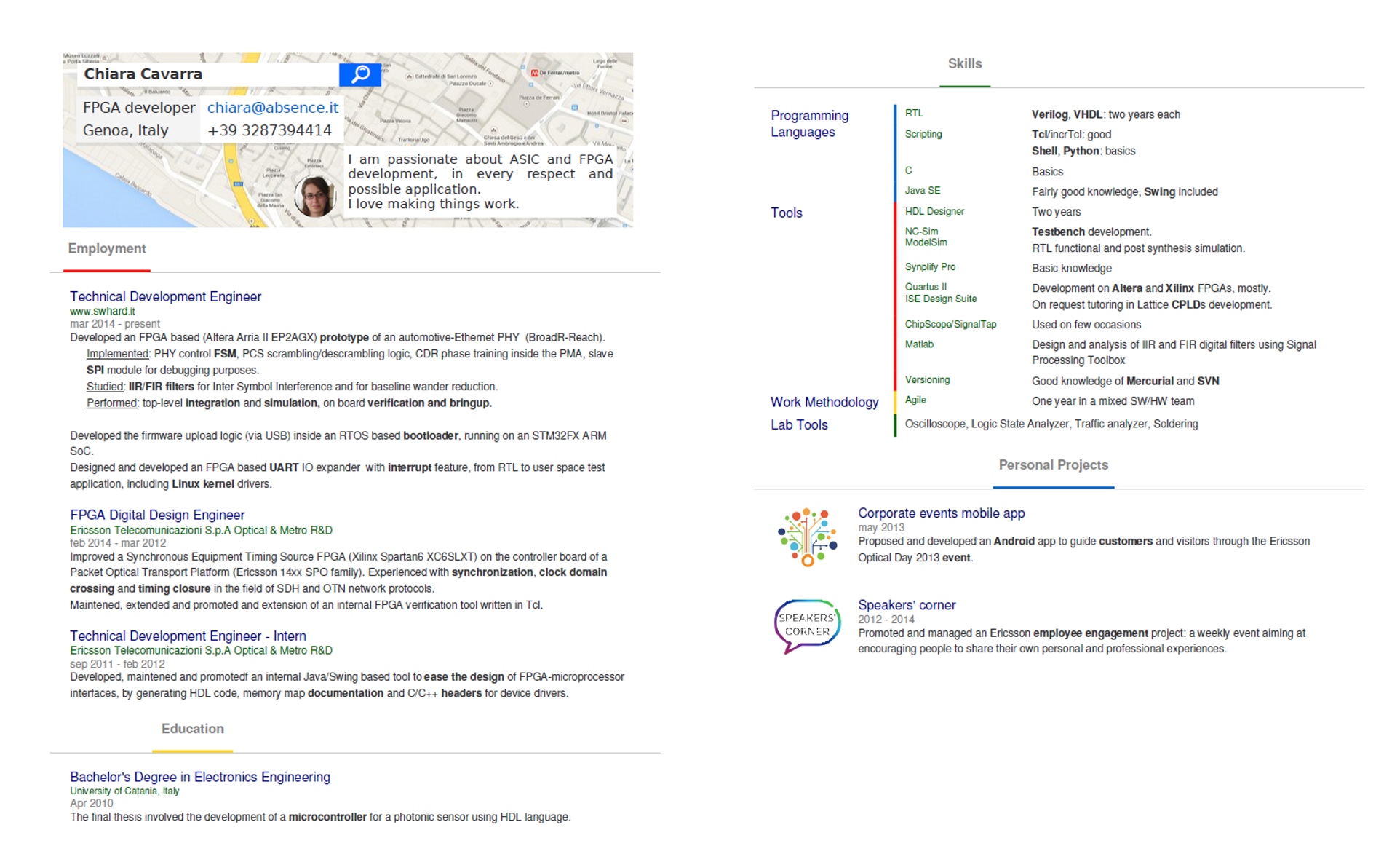1400x846 pixels.
Task: Click the Oscilloscope, Logic State Analyzer line
Action: pos(1051,424)
